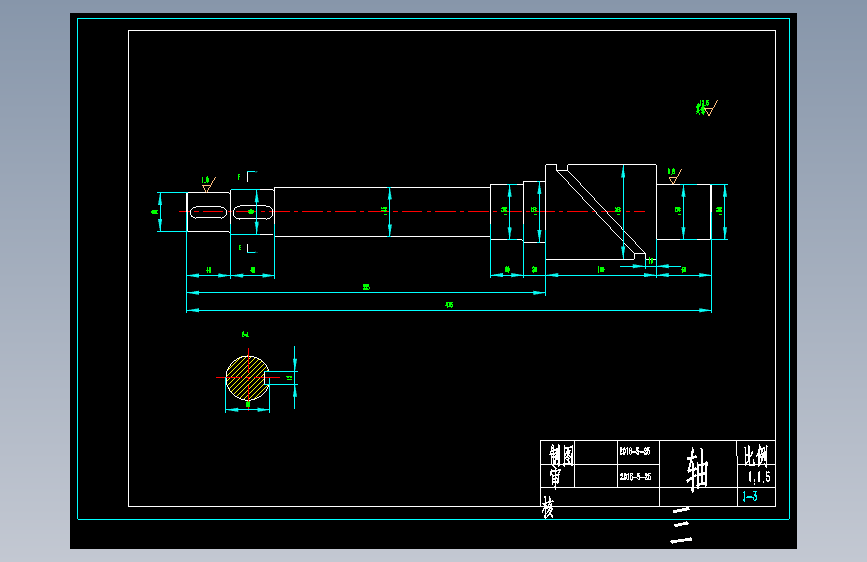Image resolution: width=867 pixels, height=562 pixels.
Task: Click the upper date cell in title block
Action: click(638, 452)
